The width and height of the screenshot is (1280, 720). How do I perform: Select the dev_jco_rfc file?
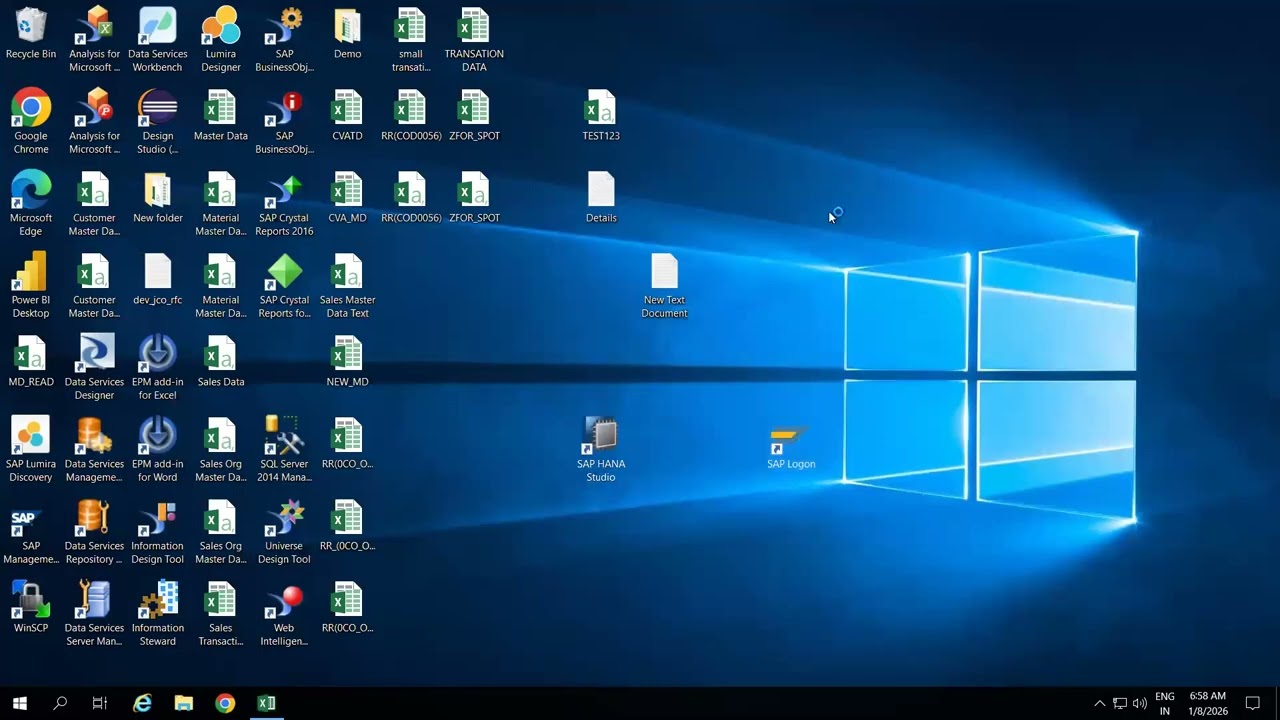click(x=158, y=280)
